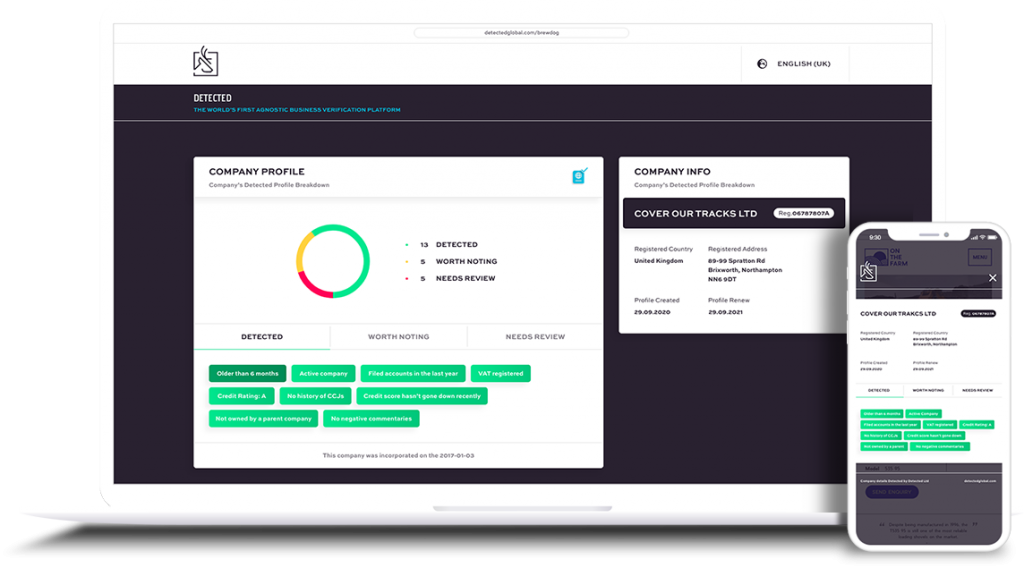
Task: Click Profile Created date '29.09.2020' on laptop
Action: point(652,312)
